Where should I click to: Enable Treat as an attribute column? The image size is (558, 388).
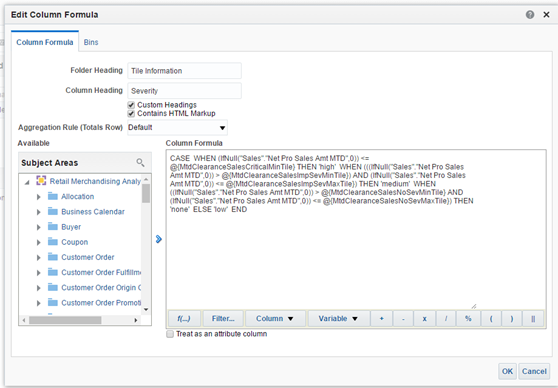click(170, 334)
